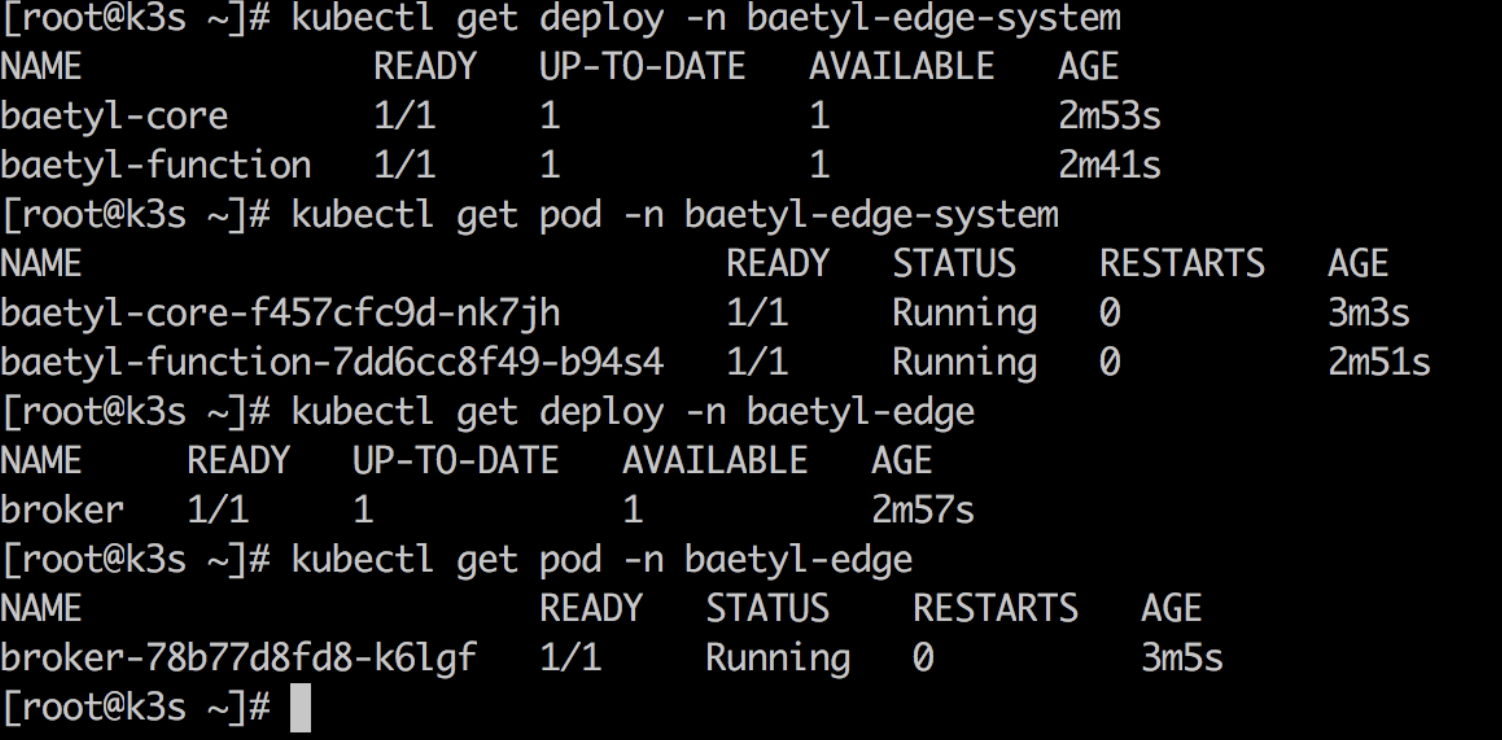This screenshot has height=740, width=1502.
Task: Select pod name 'broker-78b77d8fd8-k6lgf'
Action: pos(238,658)
